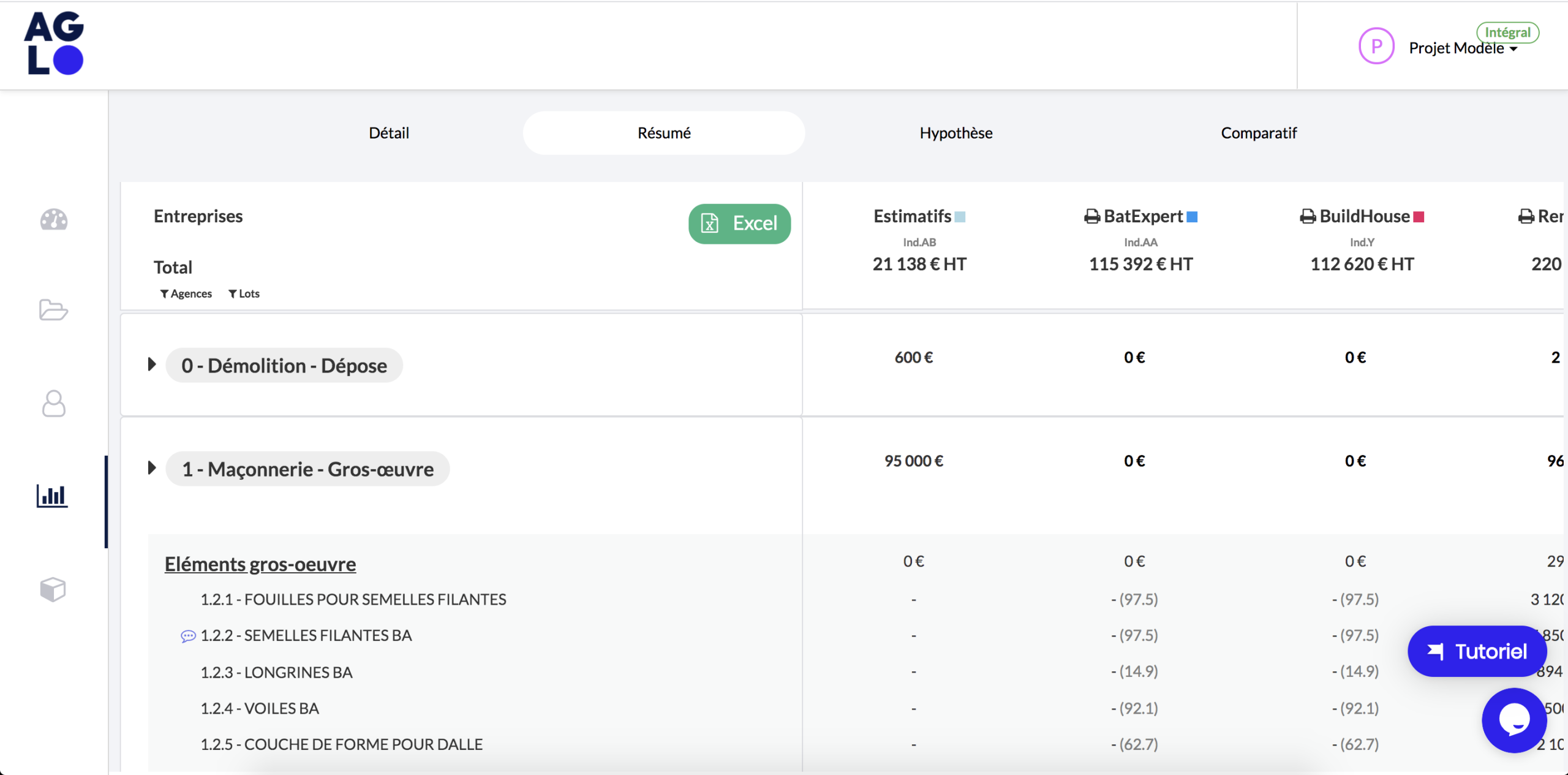Click the Intégral plan badge

pyautogui.click(x=1507, y=32)
